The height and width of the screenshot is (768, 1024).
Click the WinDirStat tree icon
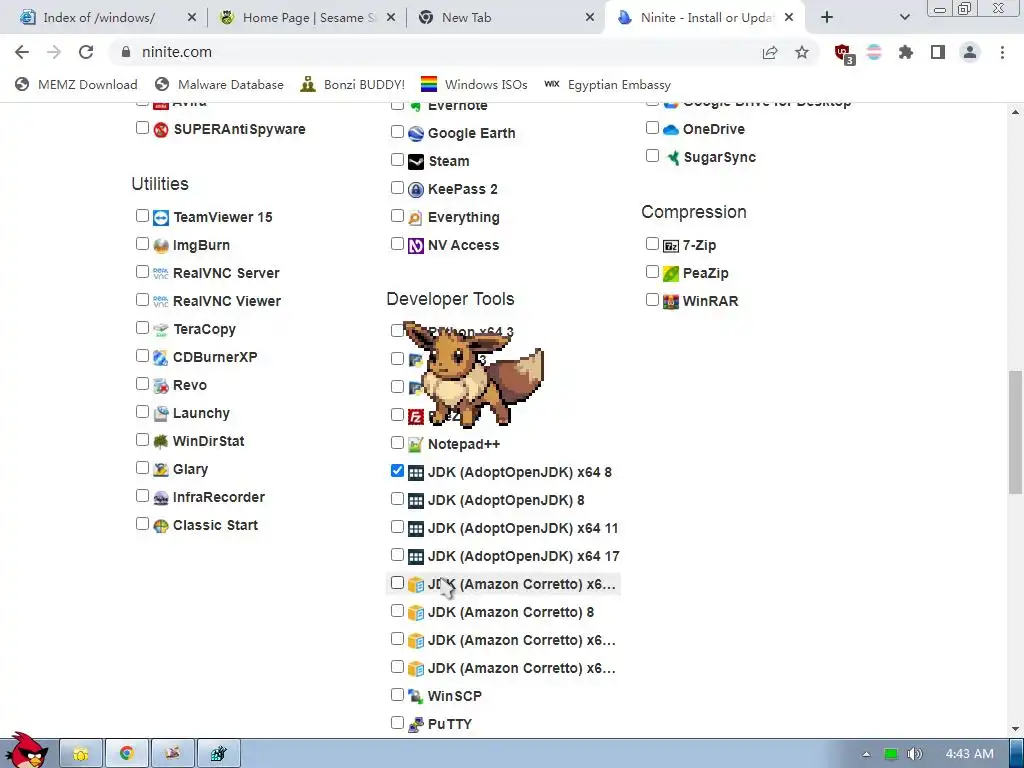pos(161,441)
